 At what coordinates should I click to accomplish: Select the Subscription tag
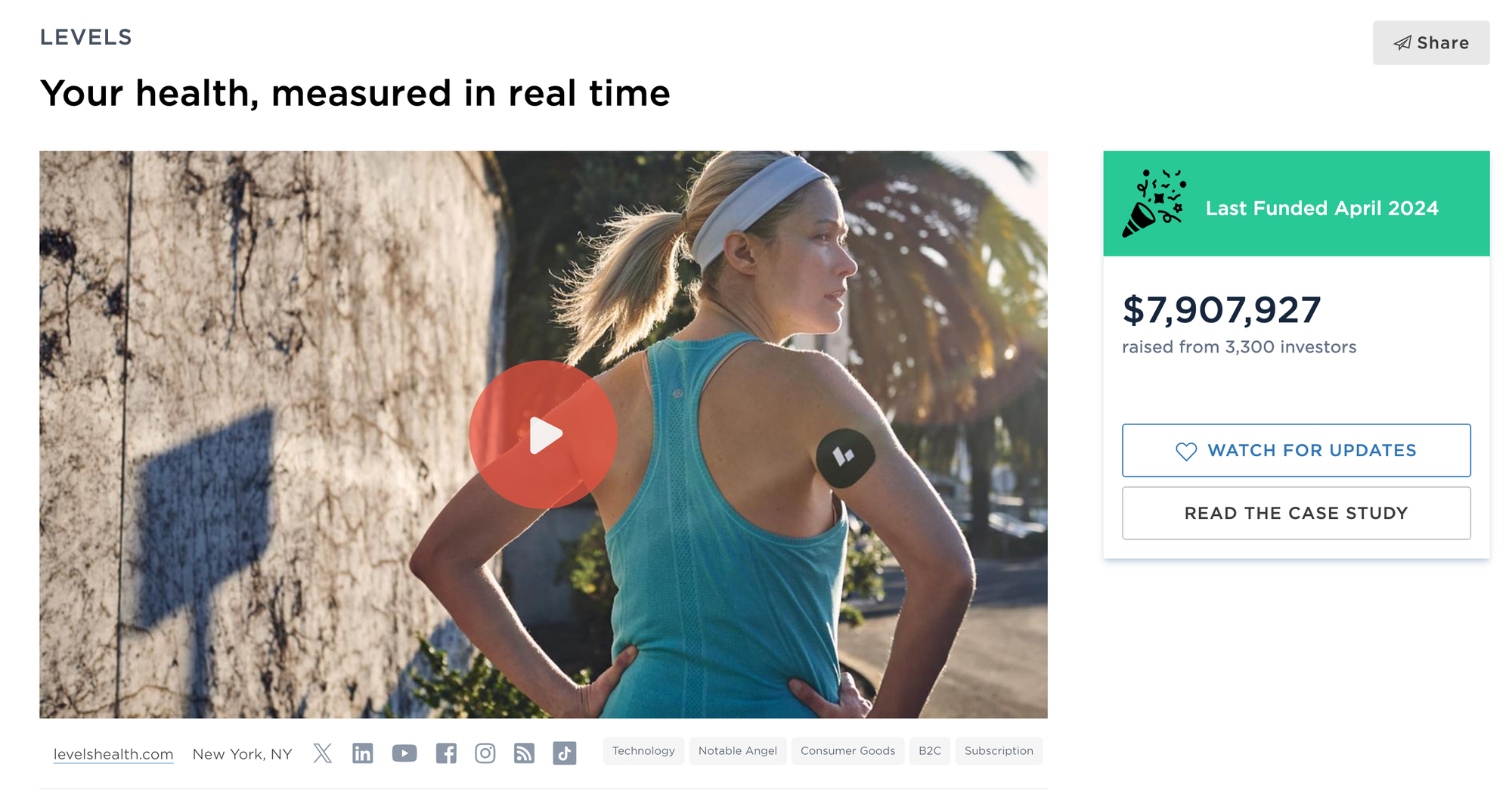999,751
